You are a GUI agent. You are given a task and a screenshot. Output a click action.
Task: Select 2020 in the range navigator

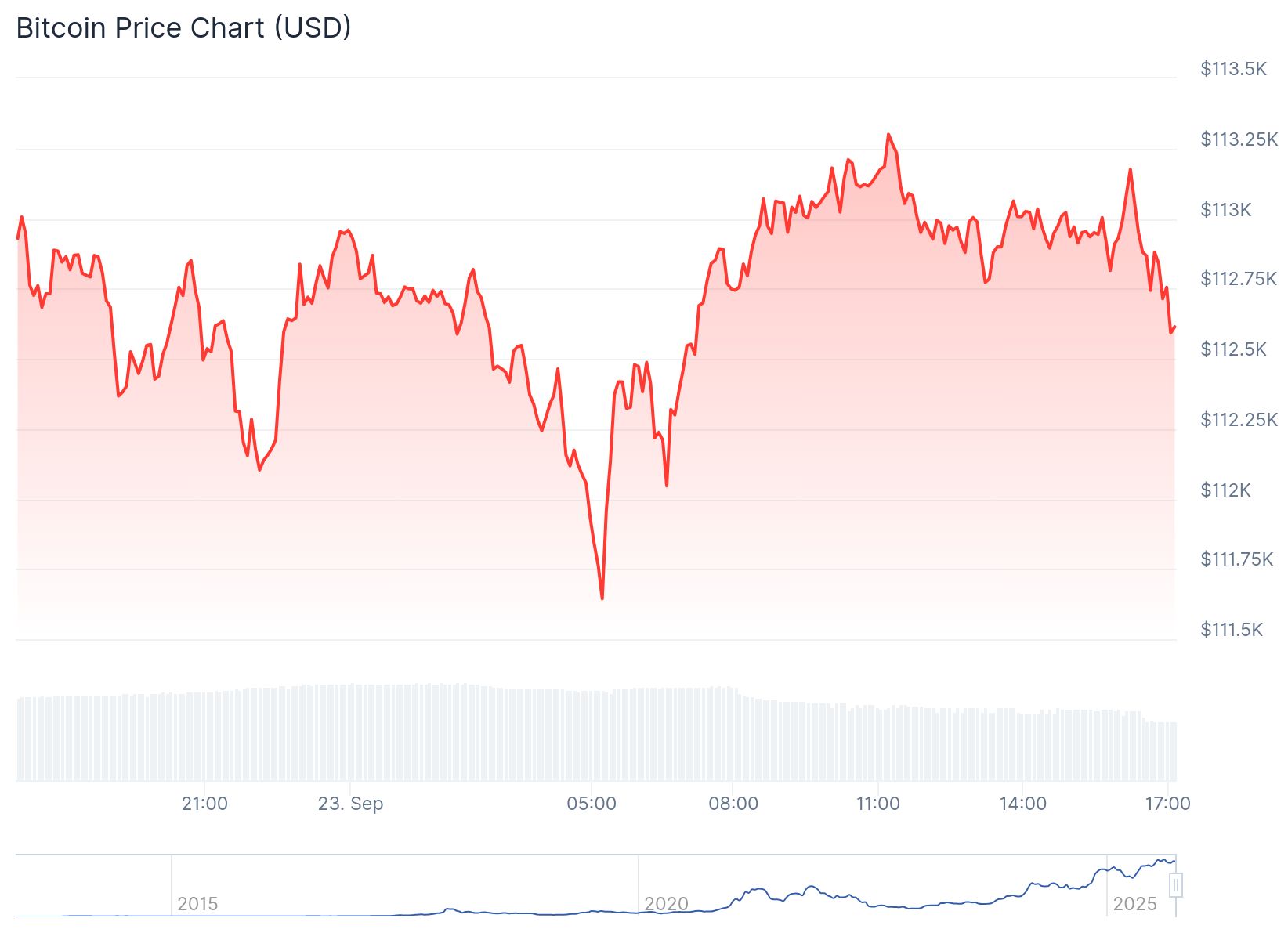coord(666,904)
